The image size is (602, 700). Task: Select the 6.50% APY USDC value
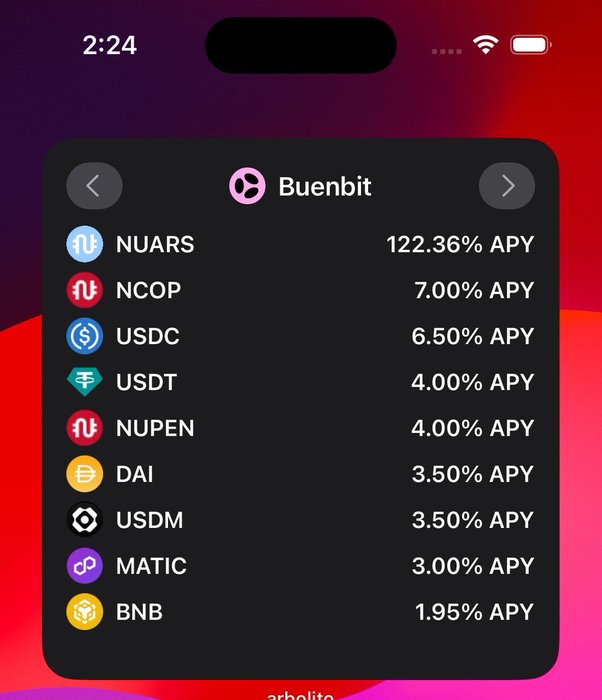[473, 336]
